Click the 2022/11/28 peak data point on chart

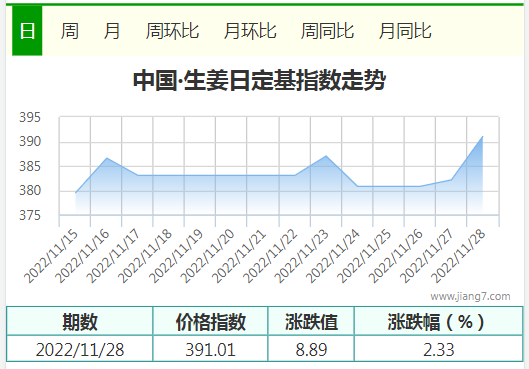tap(482, 137)
